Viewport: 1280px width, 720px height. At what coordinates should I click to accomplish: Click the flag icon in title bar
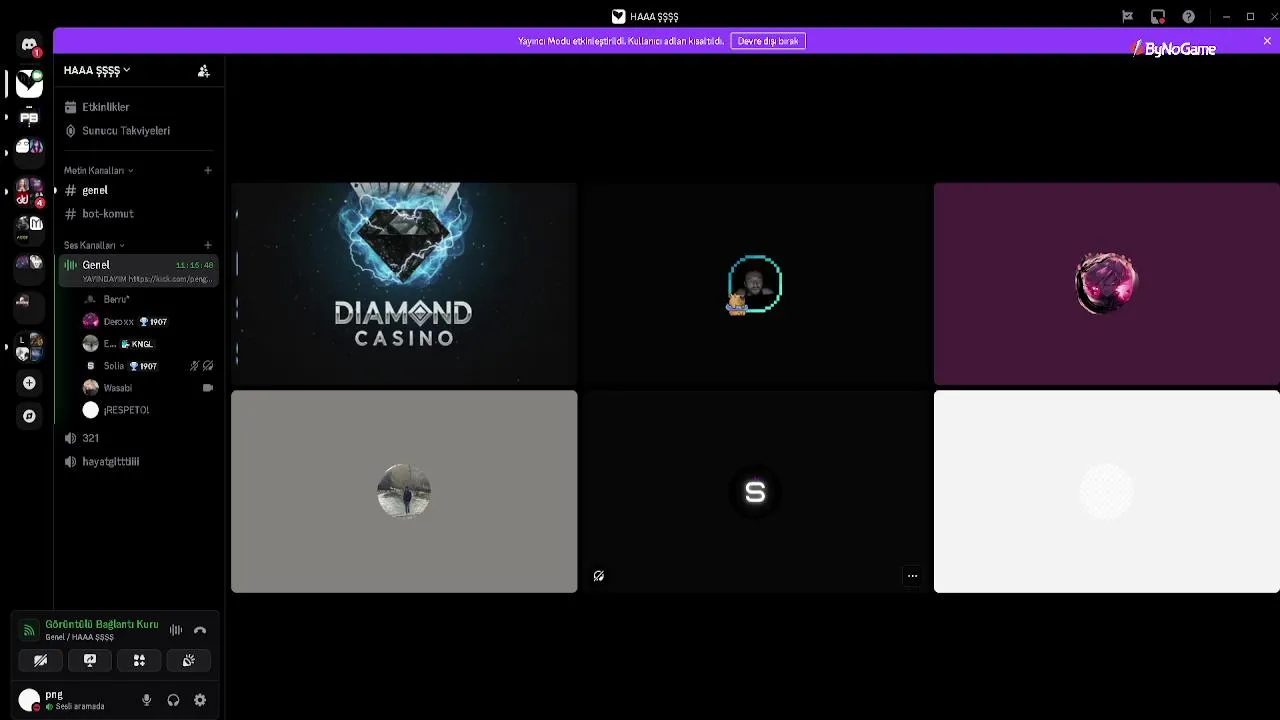tap(1127, 17)
